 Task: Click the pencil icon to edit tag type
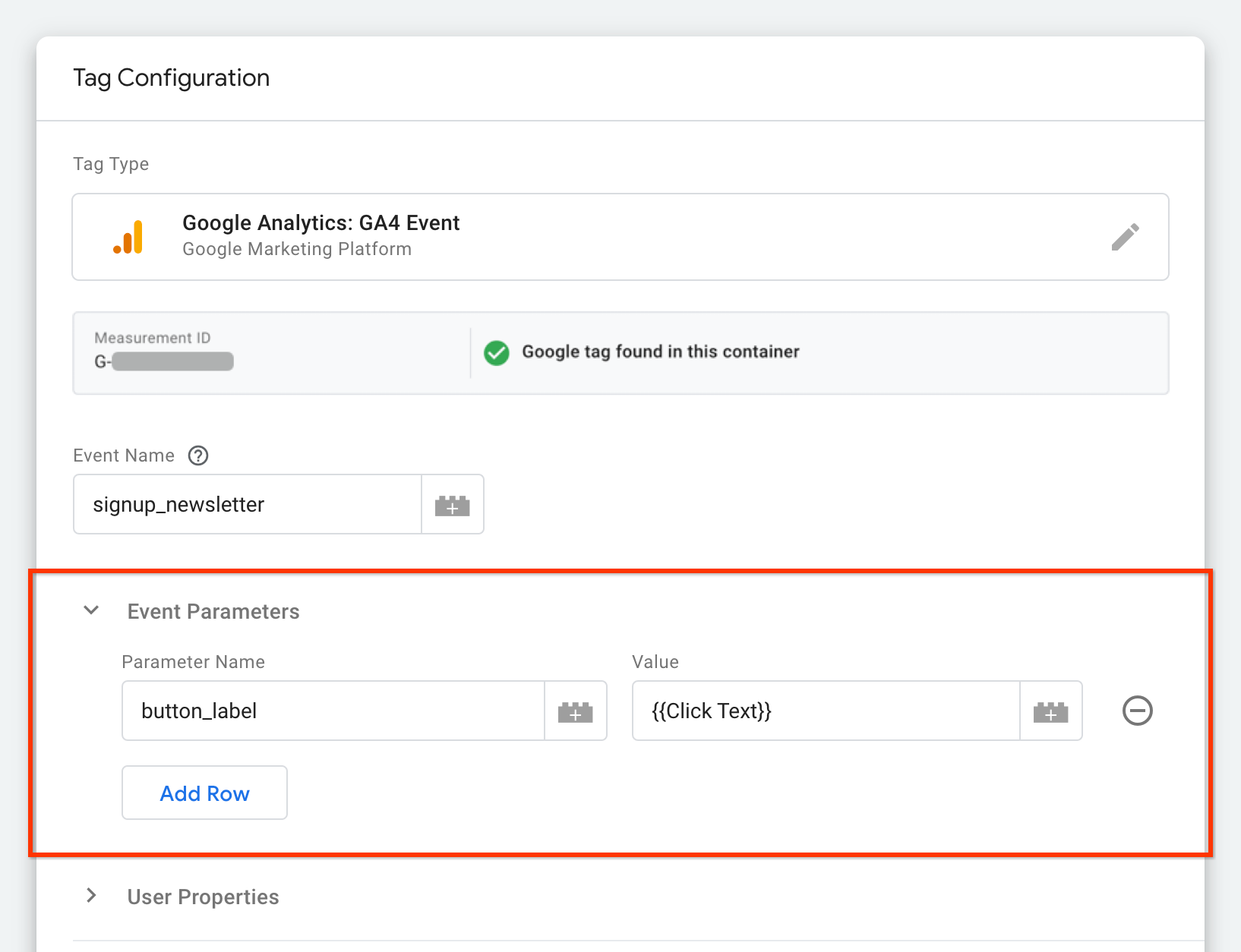(1125, 237)
